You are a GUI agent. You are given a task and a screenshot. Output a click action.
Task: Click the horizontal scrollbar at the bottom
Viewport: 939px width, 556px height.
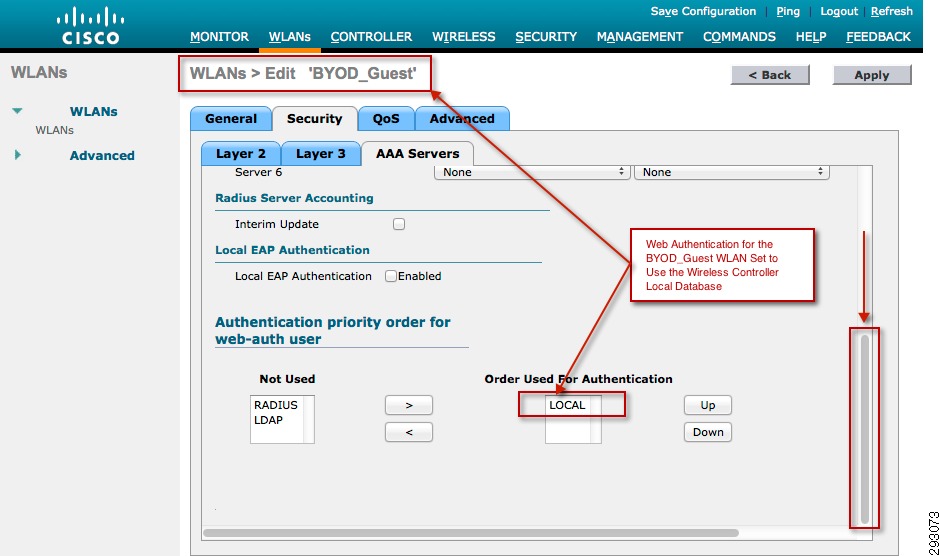click(471, 533)
